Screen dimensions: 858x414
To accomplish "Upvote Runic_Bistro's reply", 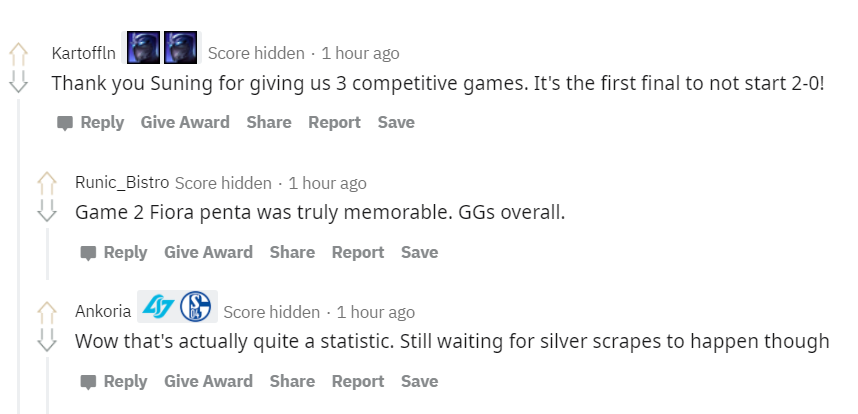I will [x=47, y=184].
